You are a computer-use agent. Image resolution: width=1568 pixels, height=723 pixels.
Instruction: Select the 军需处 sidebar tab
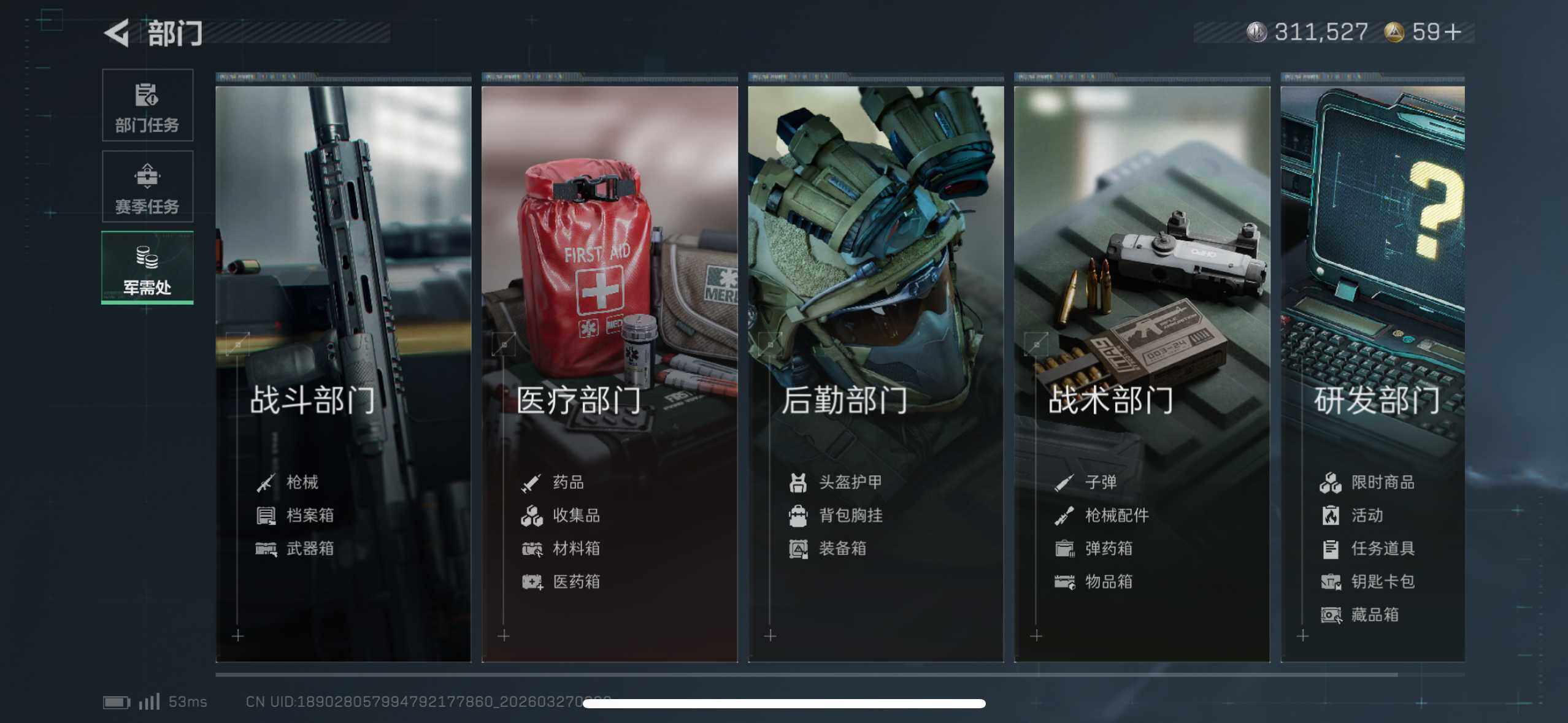pyautogui.click(x=147, y=267)
